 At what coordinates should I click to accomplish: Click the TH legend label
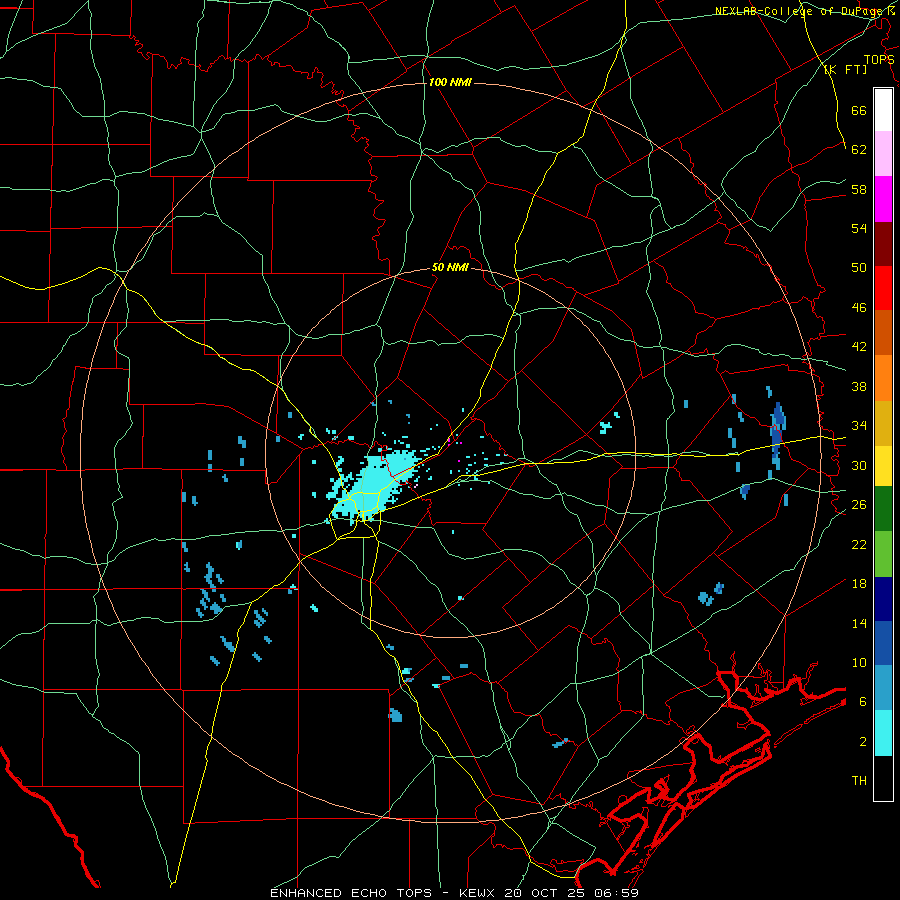click(x=859, y=781)
